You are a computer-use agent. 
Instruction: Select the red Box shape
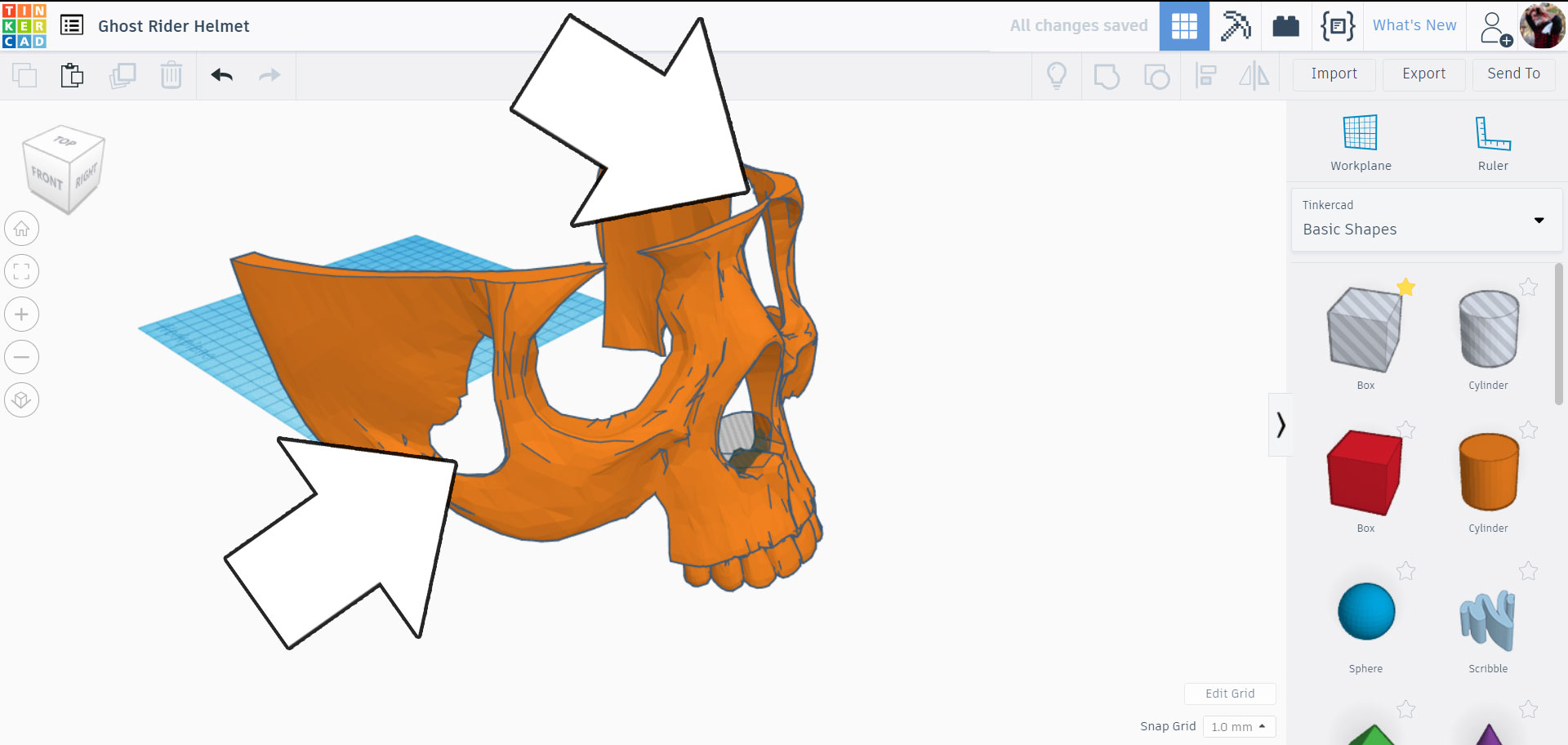click(x=1365, y=472)
